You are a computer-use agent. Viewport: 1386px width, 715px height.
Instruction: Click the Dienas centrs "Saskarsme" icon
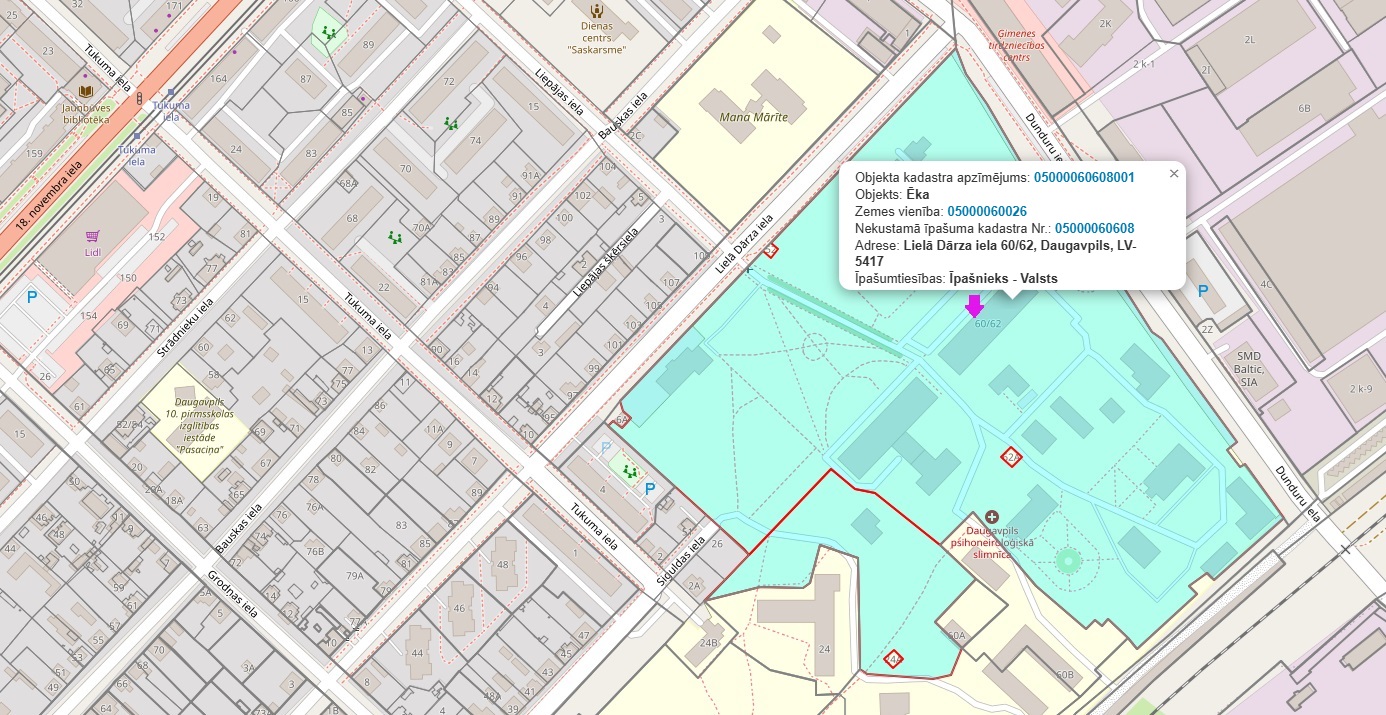click(x=597, y=11)
